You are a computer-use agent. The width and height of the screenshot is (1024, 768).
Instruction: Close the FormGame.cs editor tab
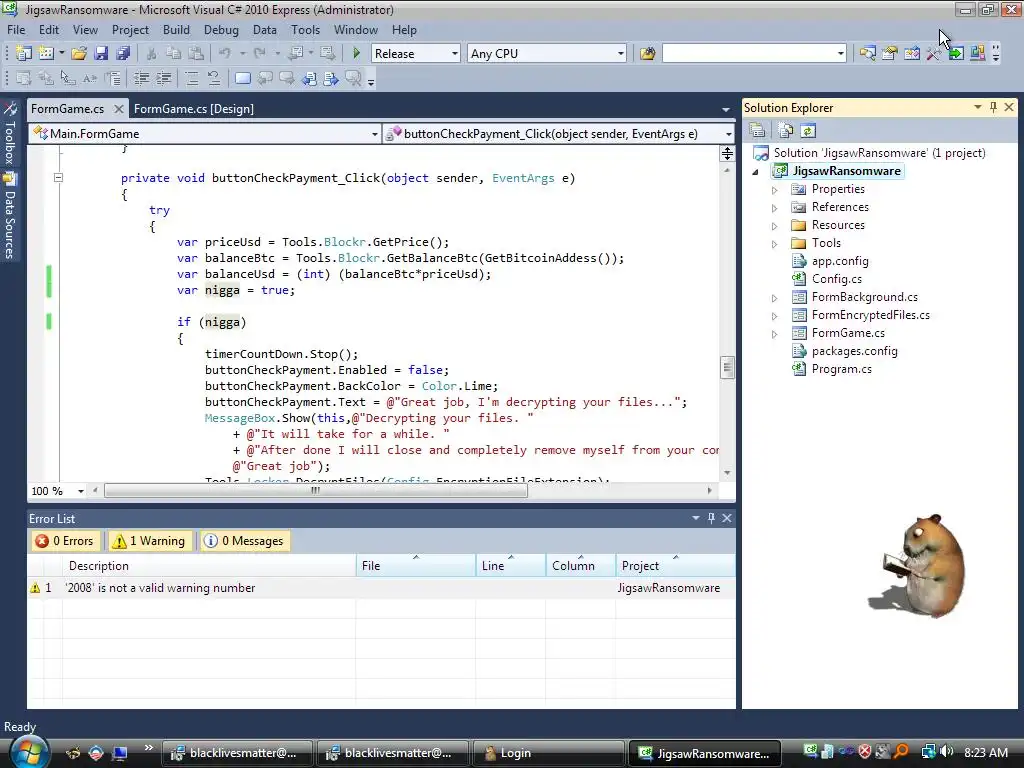118,109
